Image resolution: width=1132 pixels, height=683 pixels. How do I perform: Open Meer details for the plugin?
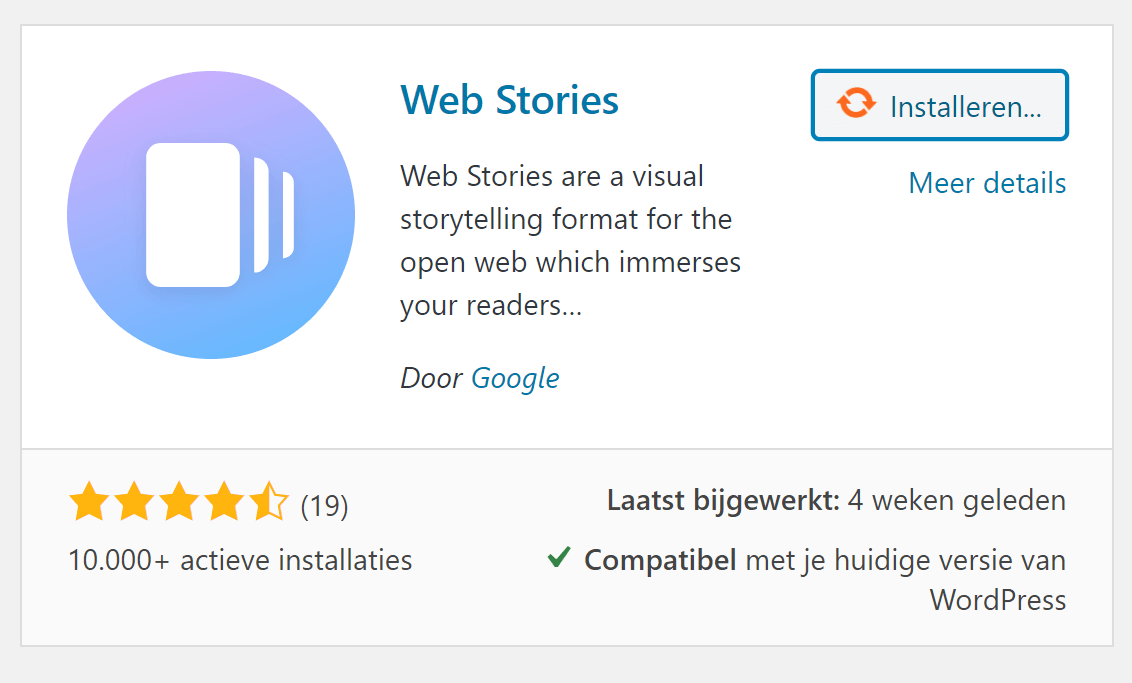987,183
